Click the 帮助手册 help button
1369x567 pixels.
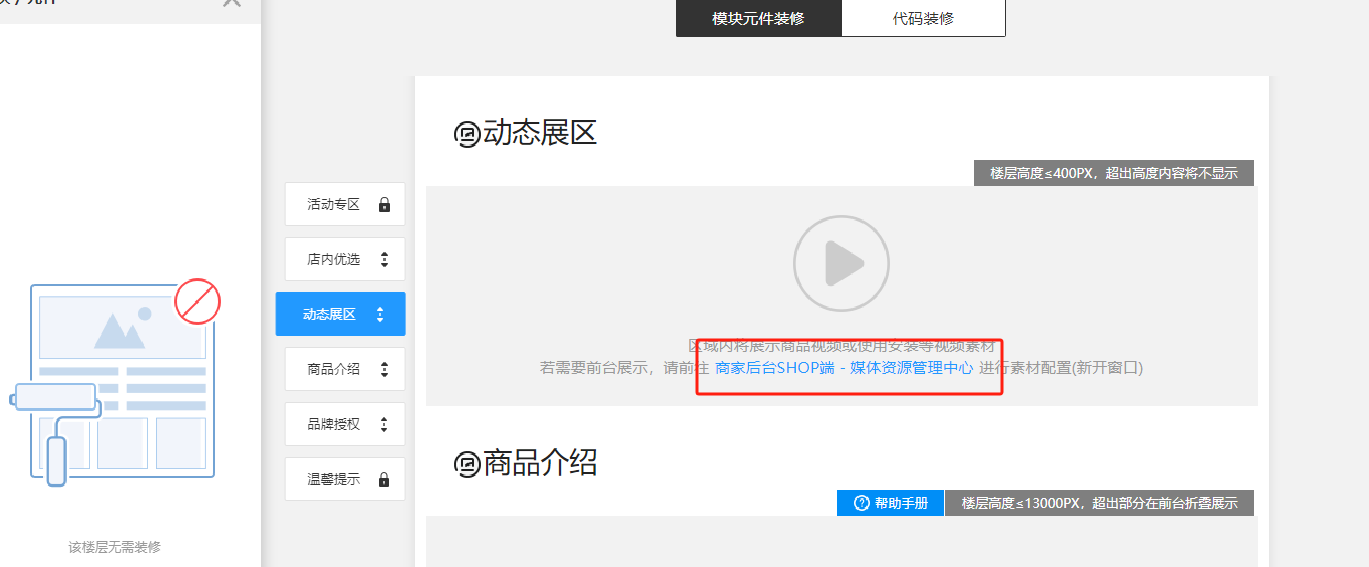click(890, 503)
